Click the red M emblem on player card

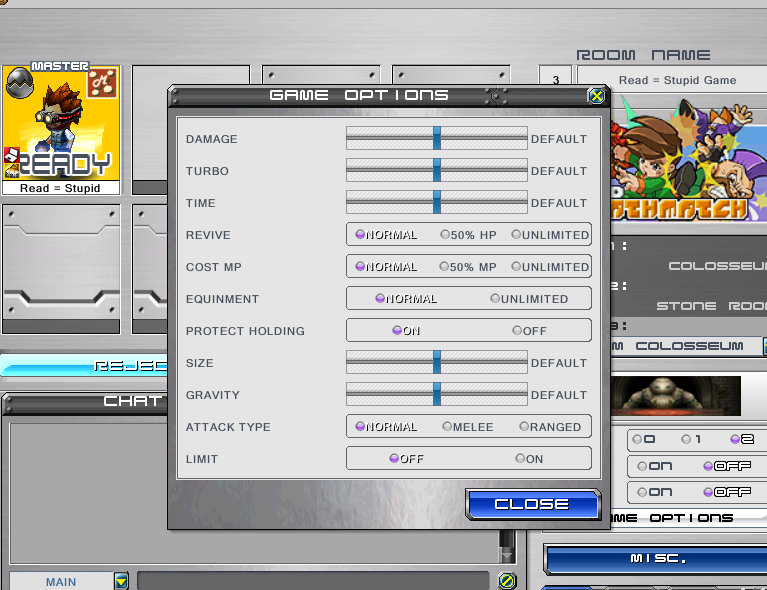[102, 83]
